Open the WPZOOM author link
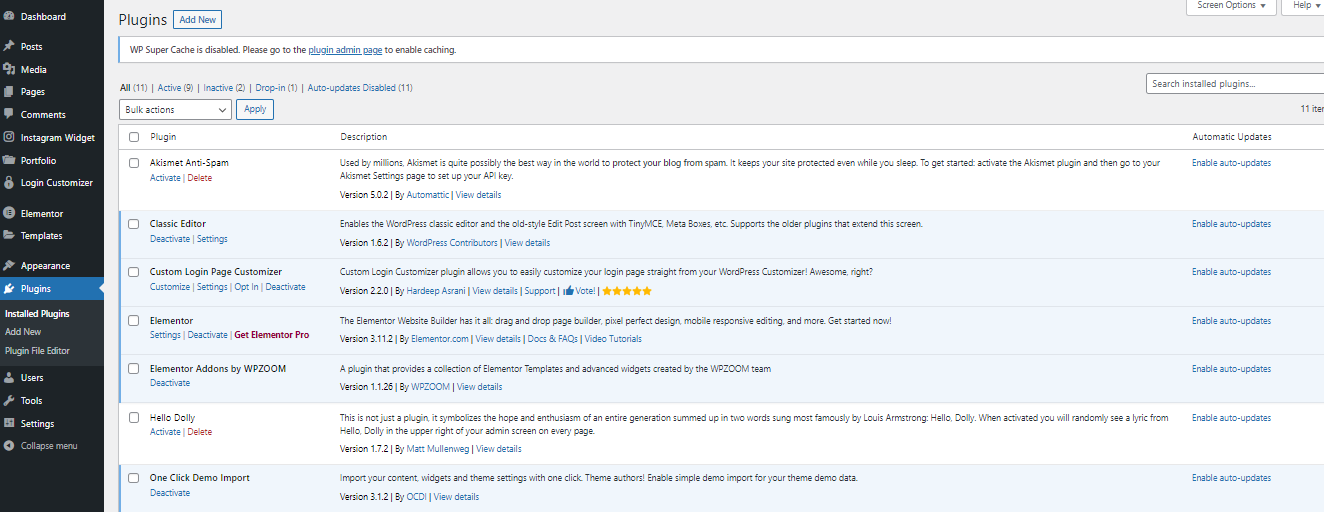The image size is (1324, 512). [430, 387]
